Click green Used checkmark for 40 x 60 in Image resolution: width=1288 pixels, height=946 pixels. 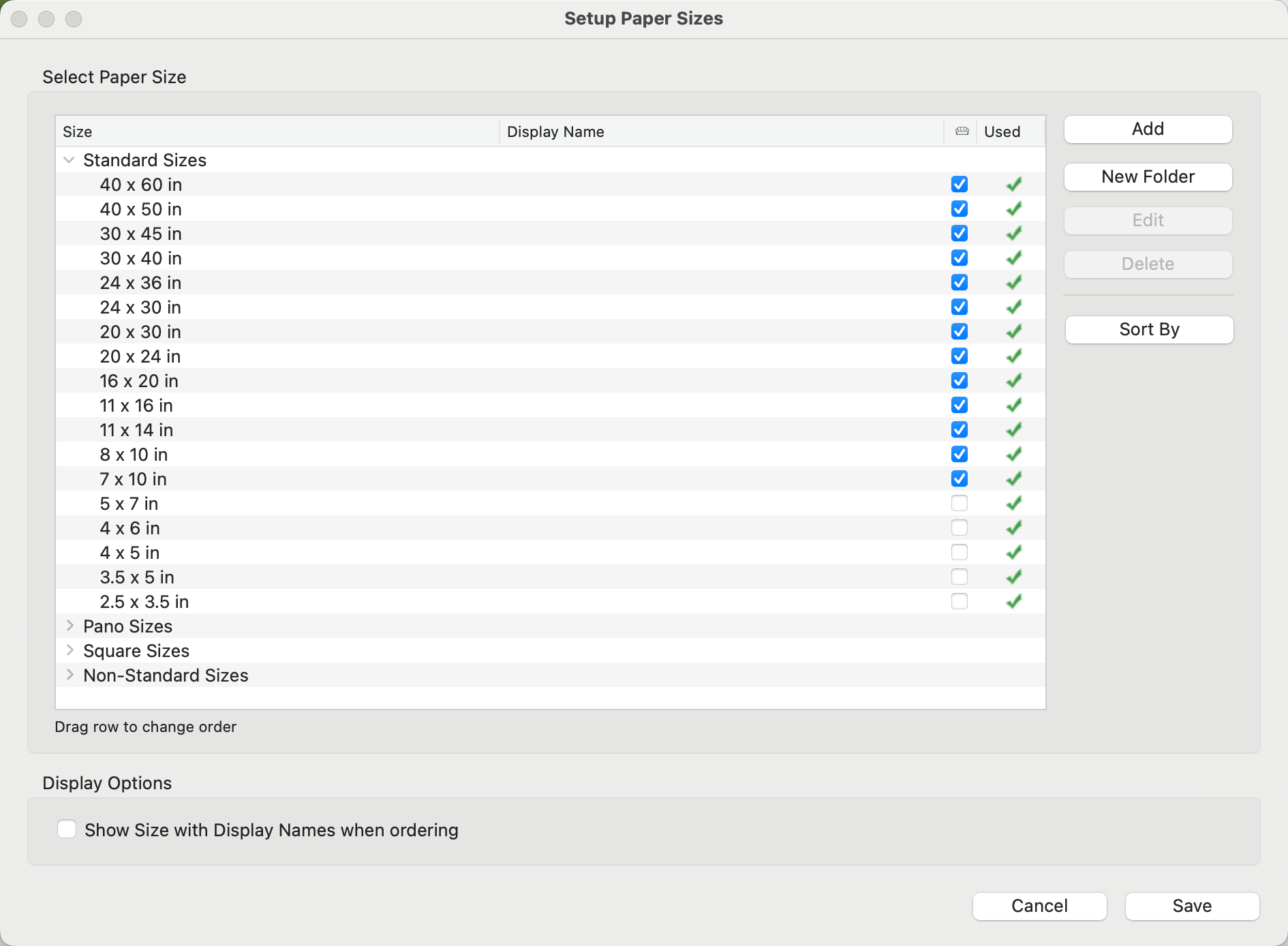(x=1013, y=184)
